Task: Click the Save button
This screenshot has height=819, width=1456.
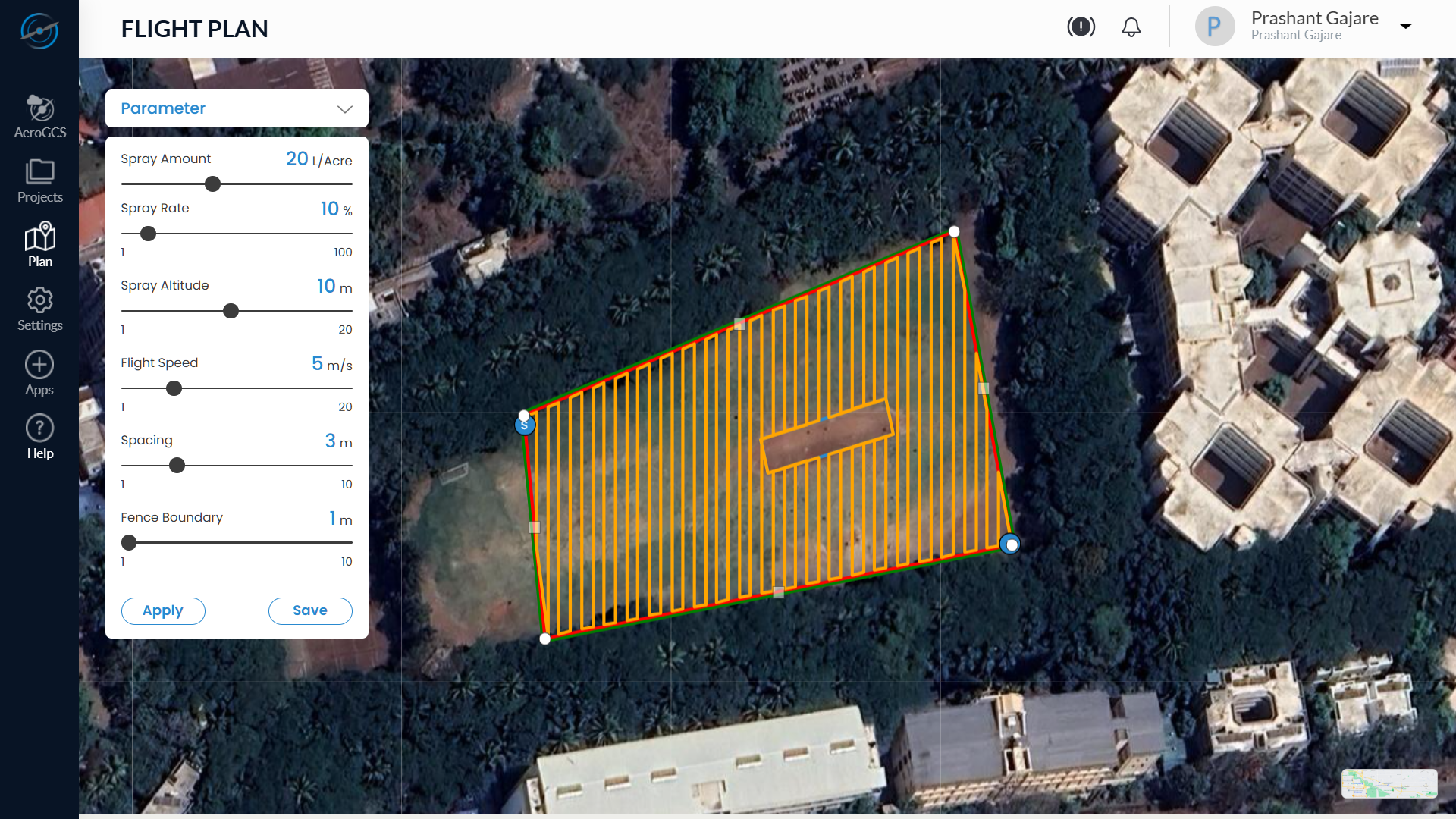Action: click(x=310, y=611)
